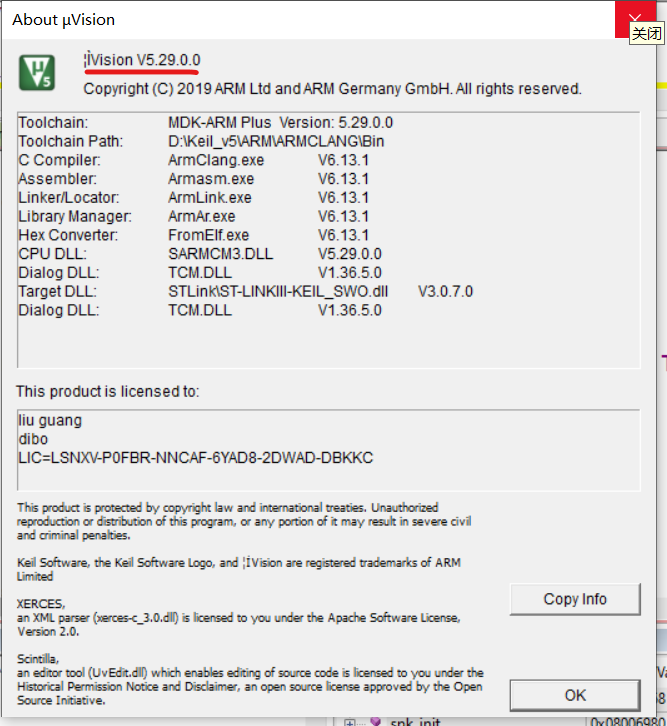
Task: Click the Keil Software trademarks paragraph
Action: [x=239, y=570]
